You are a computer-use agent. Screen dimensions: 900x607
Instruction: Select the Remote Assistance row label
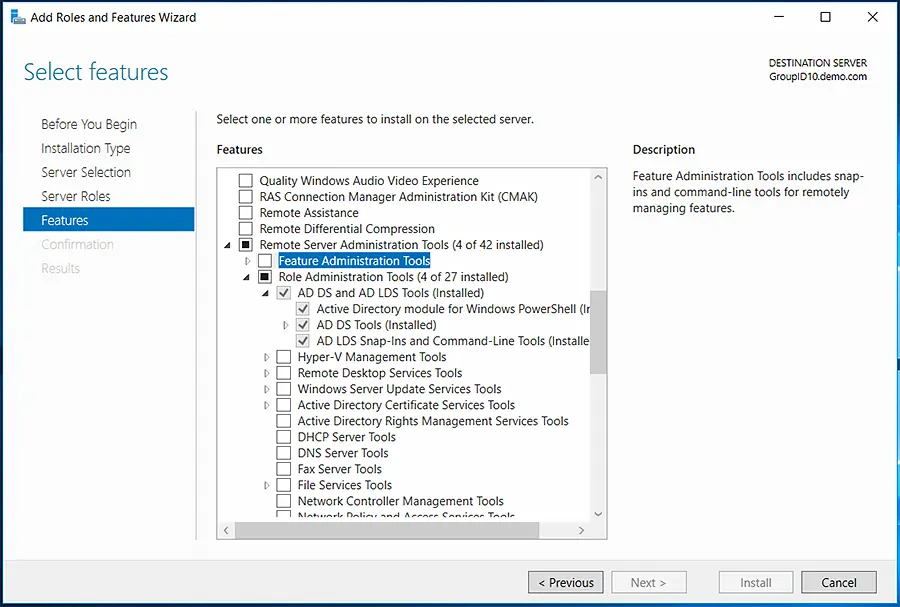pyautogui.click(x=309, y=213)
